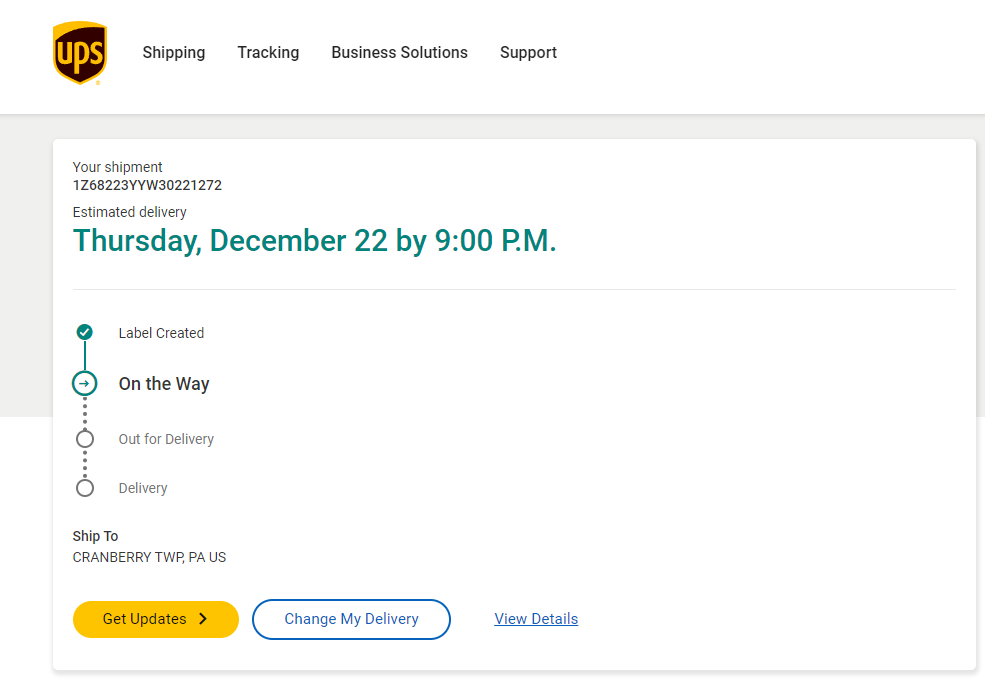Open the Support menu
This screenshot has height=694, width=985.
tap(528, 53)
